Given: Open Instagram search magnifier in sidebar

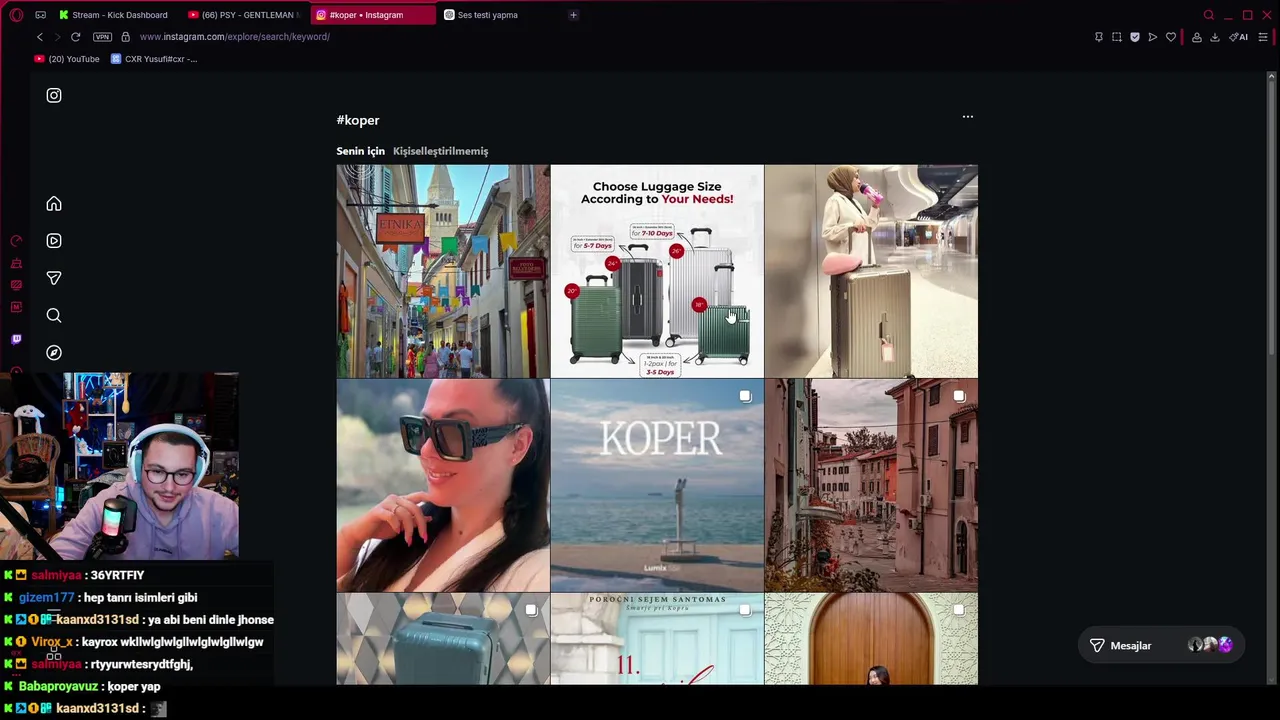Looking at the screenshot, I should (54, 315).
